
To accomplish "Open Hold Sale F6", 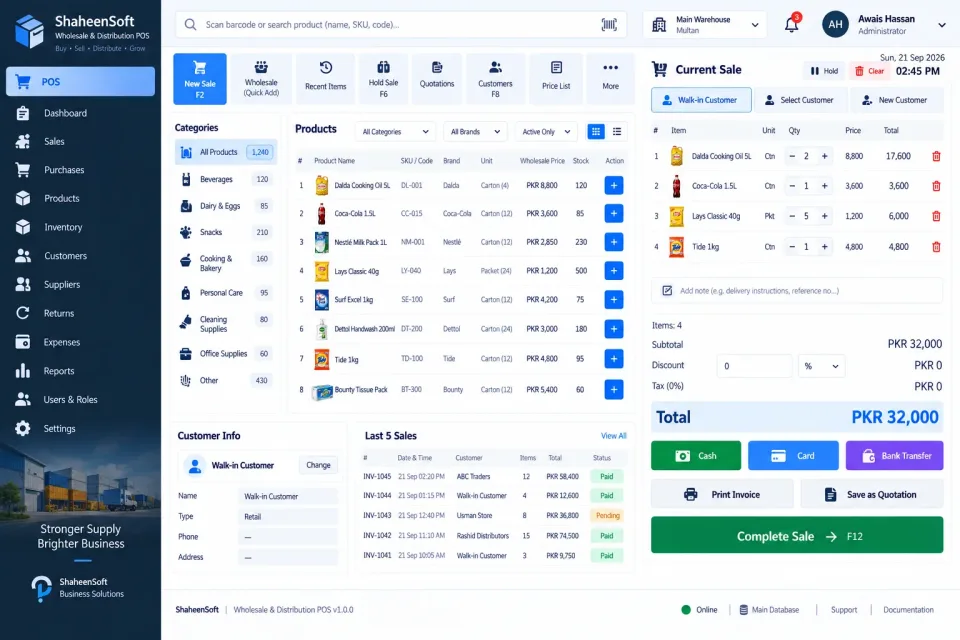I will coord(383,79).
